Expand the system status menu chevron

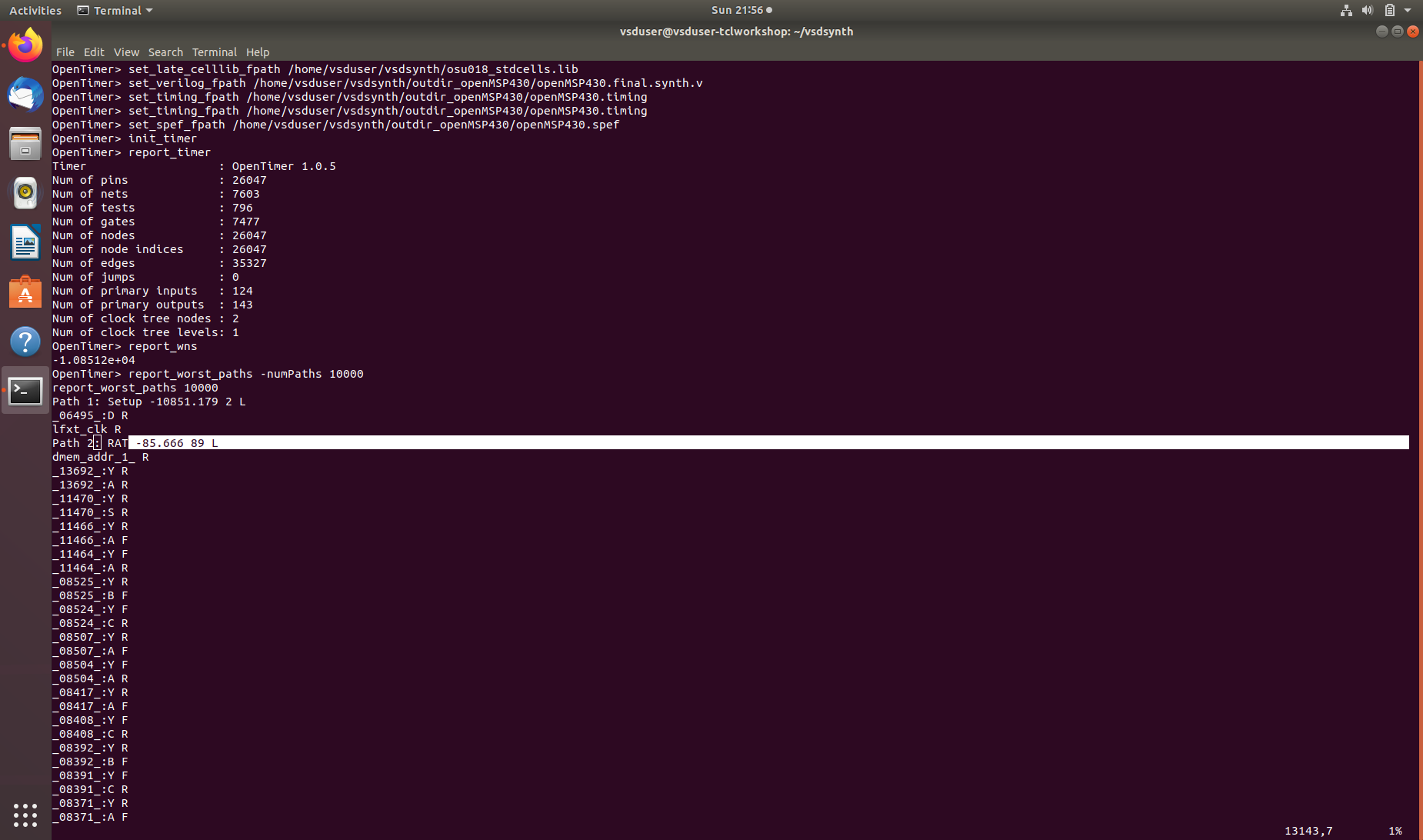1408,10
